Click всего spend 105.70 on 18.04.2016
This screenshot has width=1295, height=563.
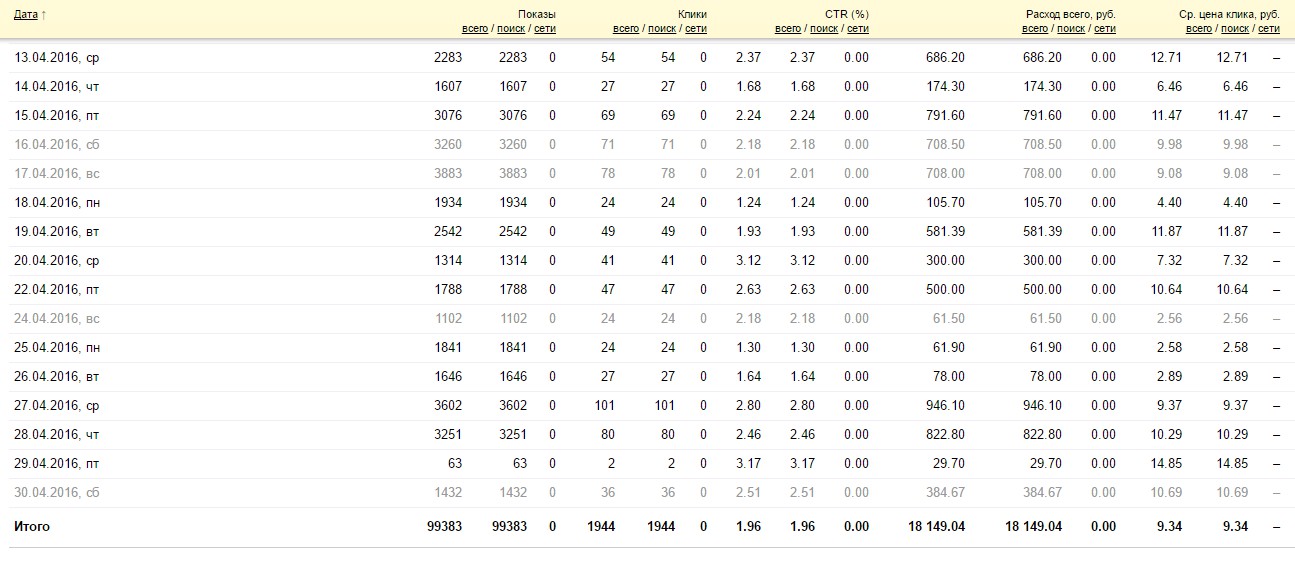click(946, 203)
